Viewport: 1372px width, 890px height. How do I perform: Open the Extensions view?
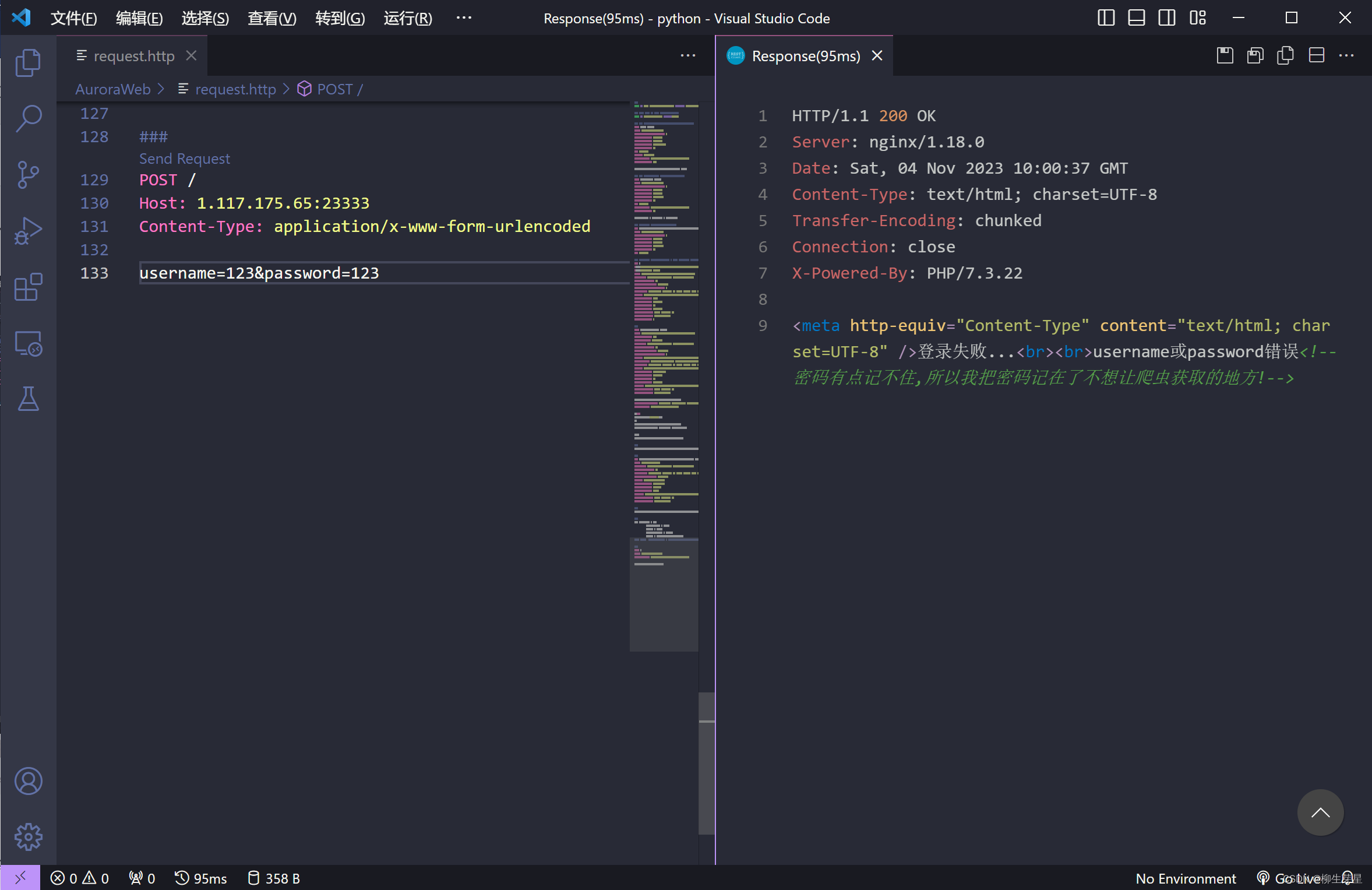28,287
